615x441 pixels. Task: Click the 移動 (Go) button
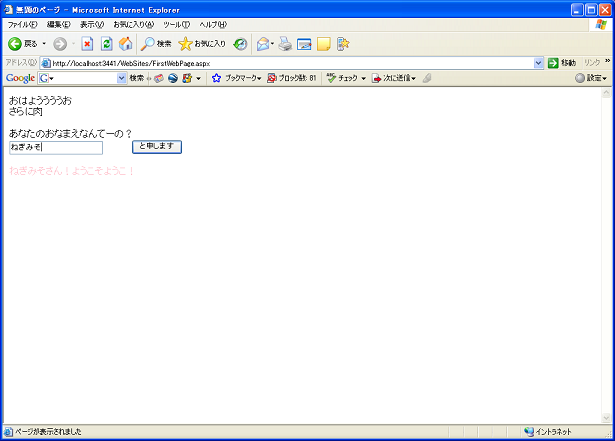(x=561, y=63)
